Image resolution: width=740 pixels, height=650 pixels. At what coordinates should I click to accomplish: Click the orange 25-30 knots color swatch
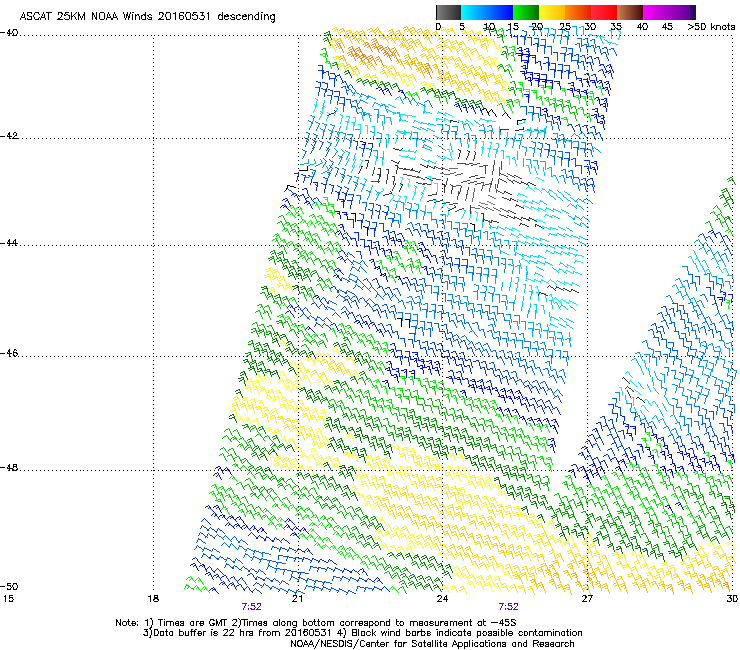(x=578, y=12)
